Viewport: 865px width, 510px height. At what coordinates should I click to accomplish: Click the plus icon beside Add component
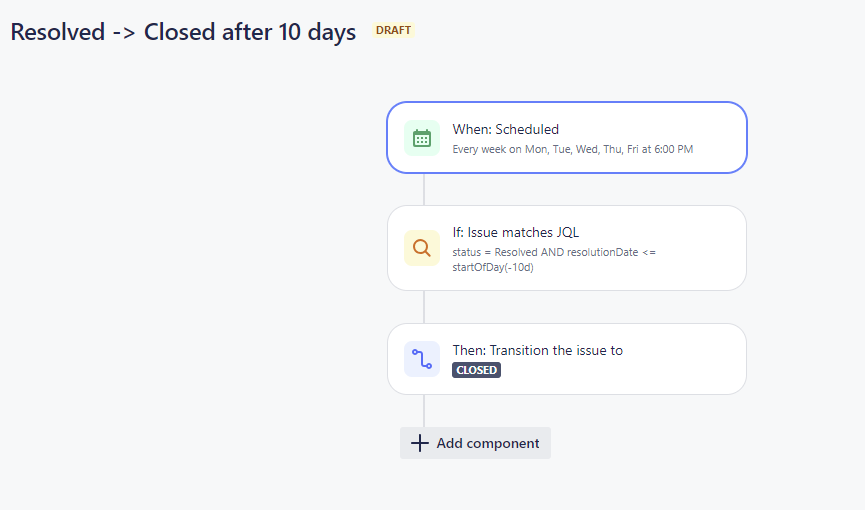420,443
